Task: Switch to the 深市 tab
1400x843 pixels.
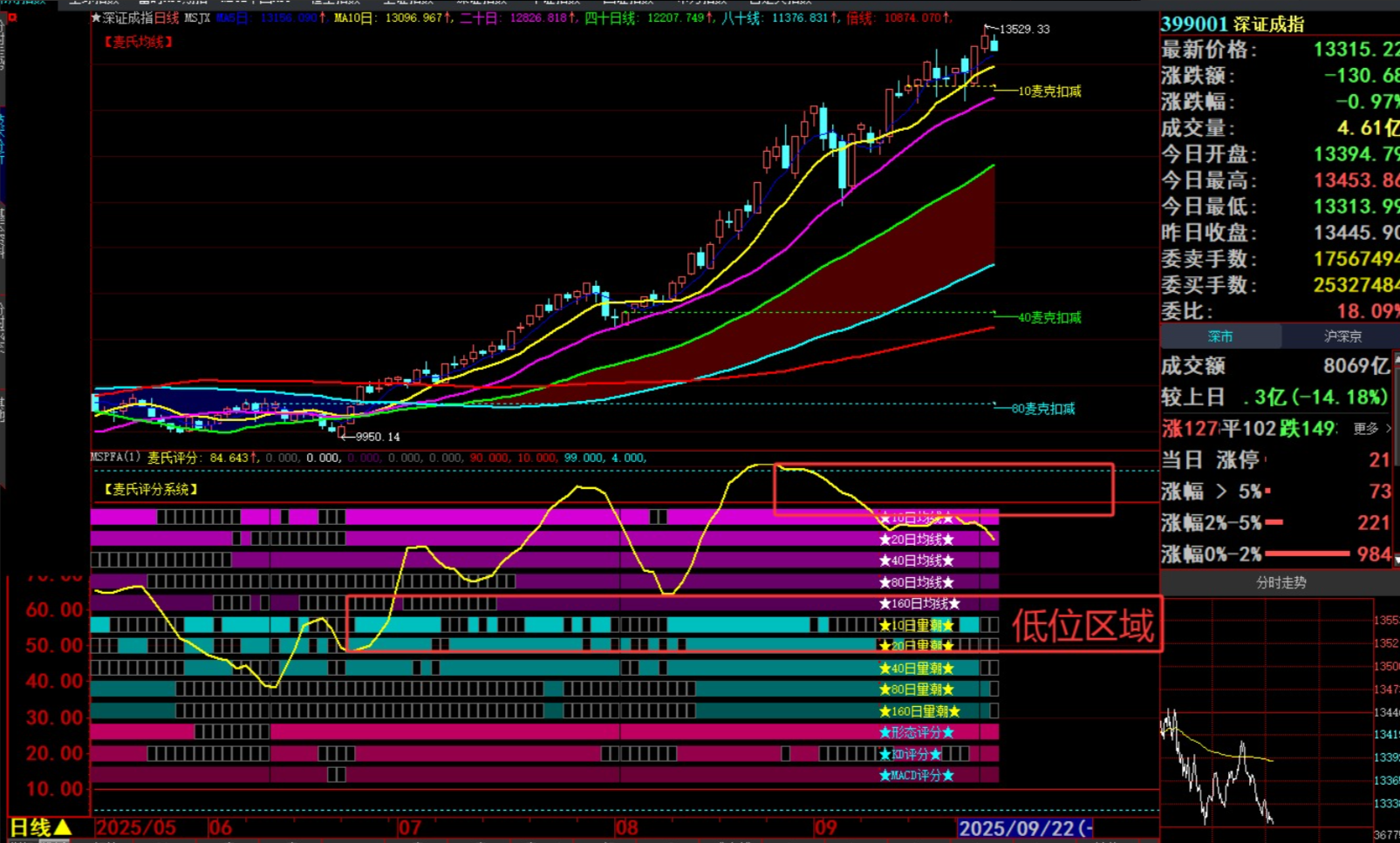Action: point(1220,337)
